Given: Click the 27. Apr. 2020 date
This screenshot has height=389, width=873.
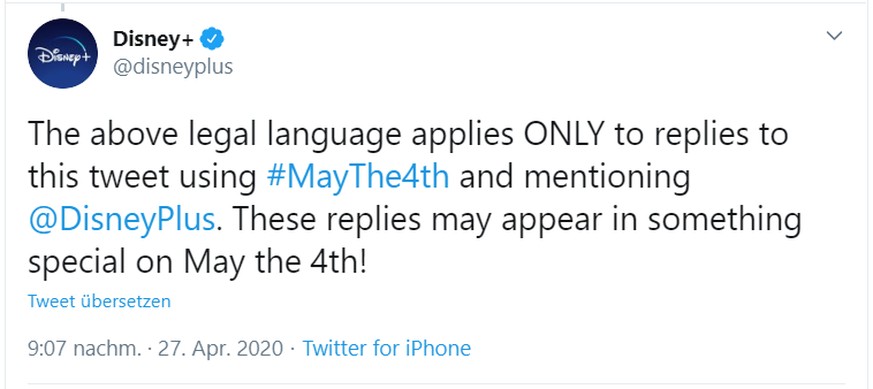Looking at the screenshot, I should (221, 348).
